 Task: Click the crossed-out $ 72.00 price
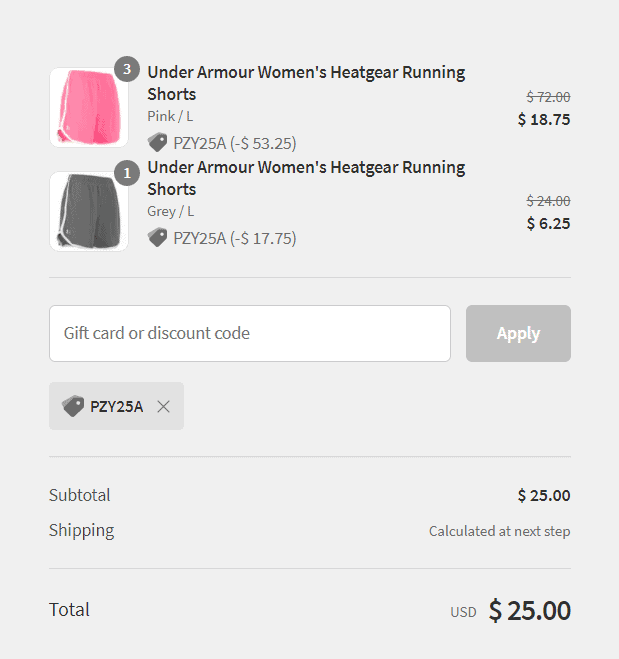(x=548, y=97)
